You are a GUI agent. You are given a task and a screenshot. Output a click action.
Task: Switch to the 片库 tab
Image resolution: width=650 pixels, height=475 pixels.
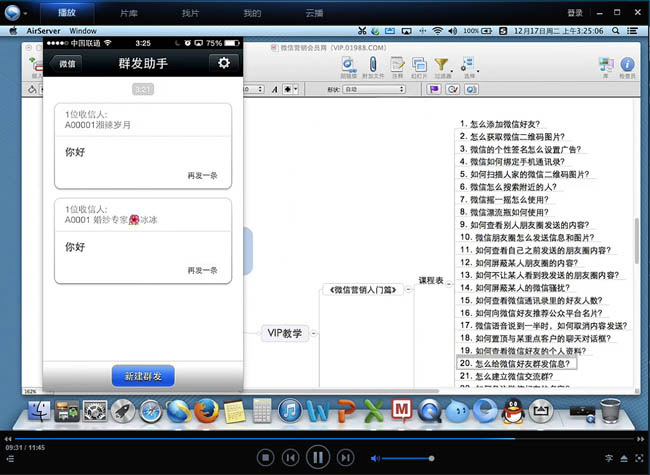coord(130,13)
